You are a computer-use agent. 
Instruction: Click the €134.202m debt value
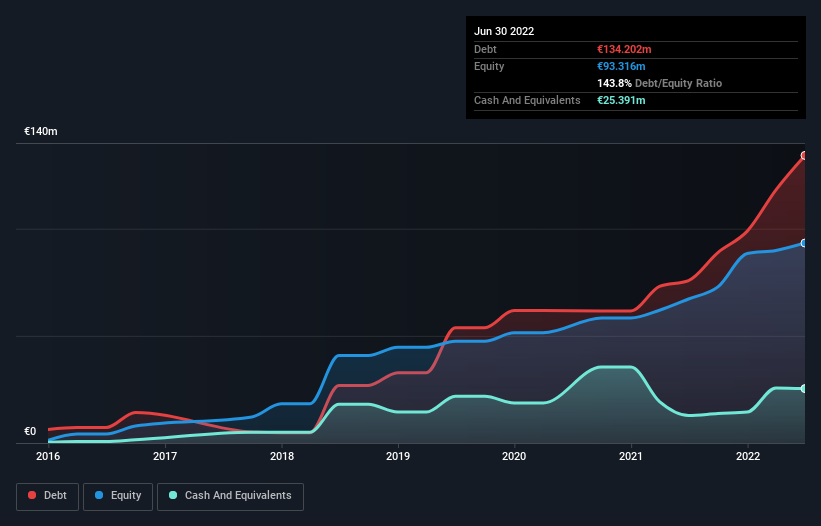coord(624,49)
